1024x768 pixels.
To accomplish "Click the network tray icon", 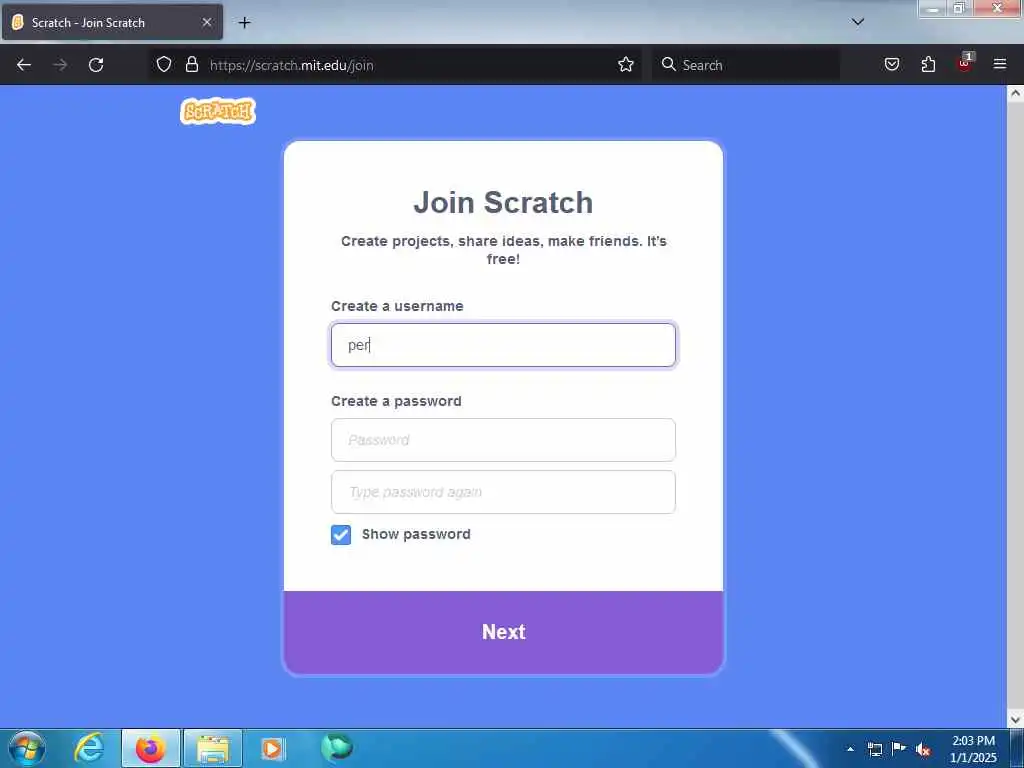I will click(874, 749).
